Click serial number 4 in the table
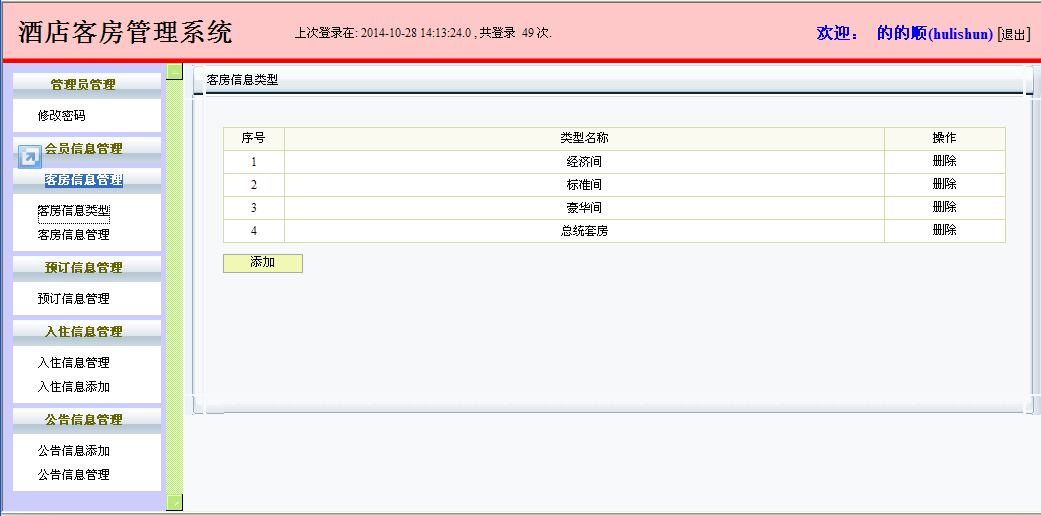This screenshot has height=516, width=1041. [x=254, y=232]
